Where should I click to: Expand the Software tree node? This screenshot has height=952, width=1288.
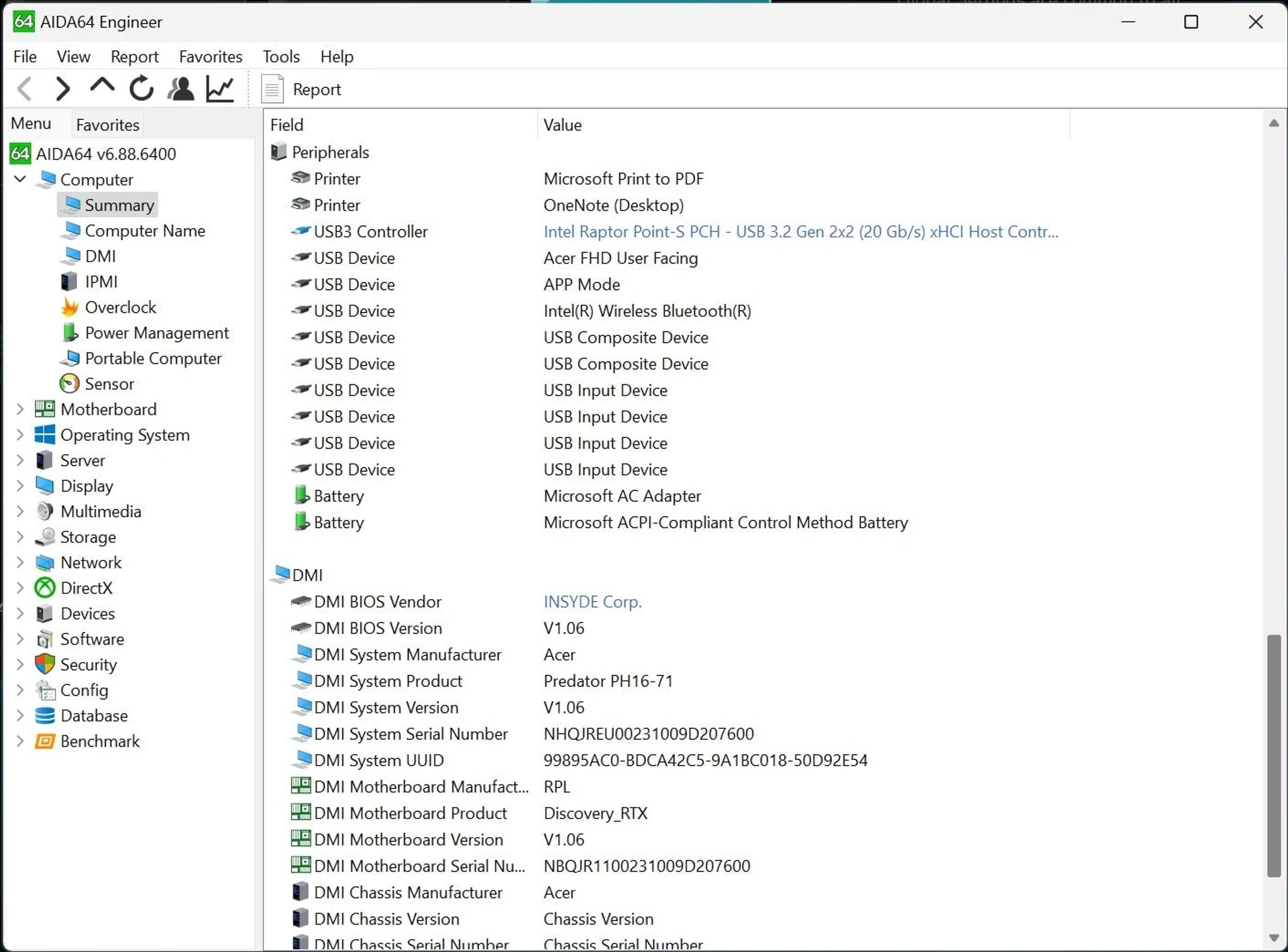[20, 639]
